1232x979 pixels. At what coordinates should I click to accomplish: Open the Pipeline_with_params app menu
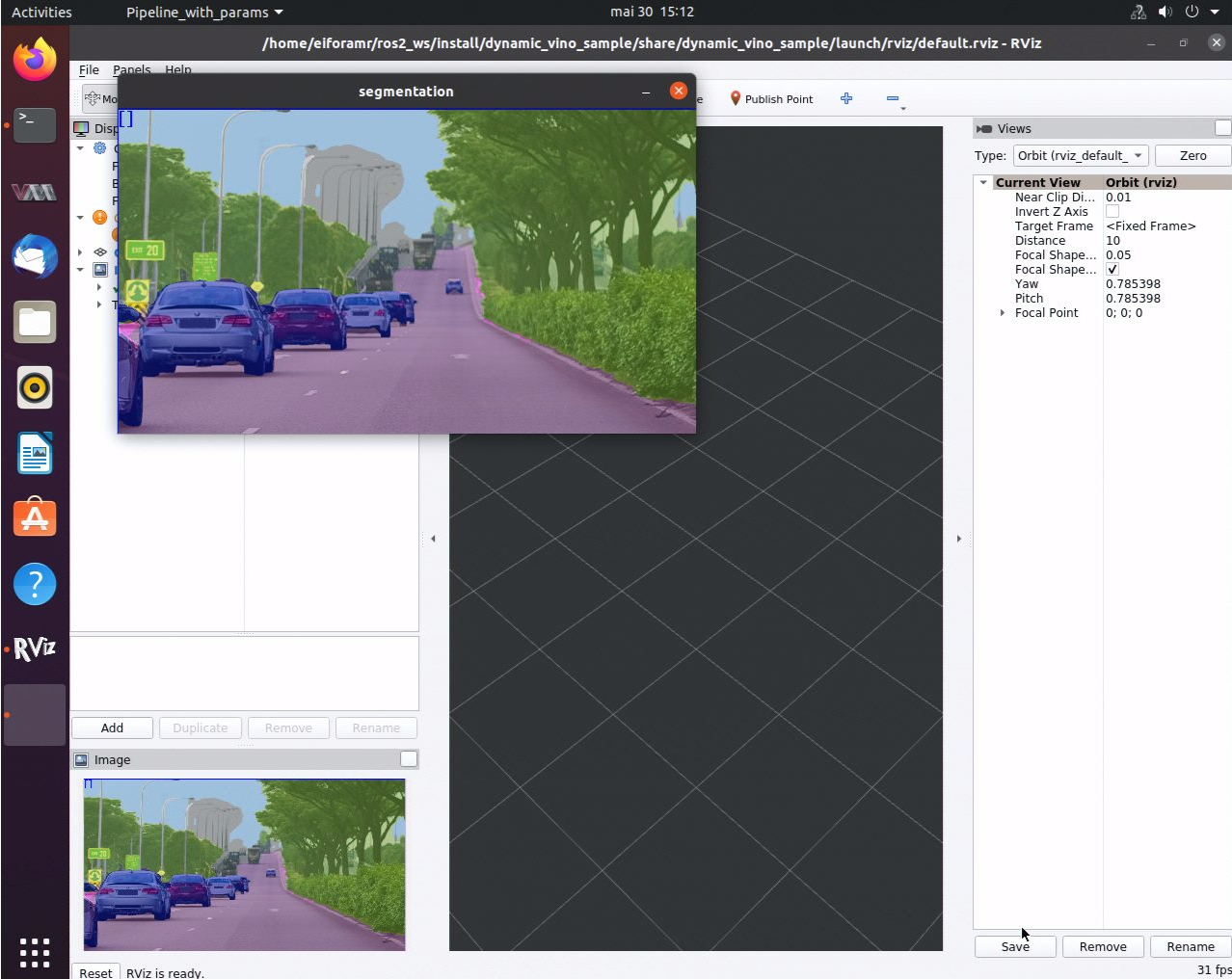click(204, 13)
